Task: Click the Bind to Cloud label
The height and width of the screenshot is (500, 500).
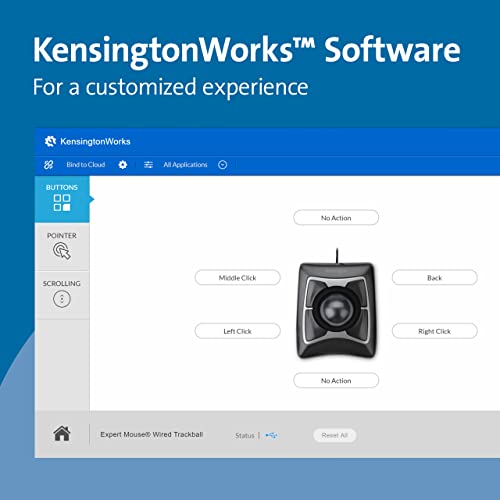Action: tap(86, 165)
